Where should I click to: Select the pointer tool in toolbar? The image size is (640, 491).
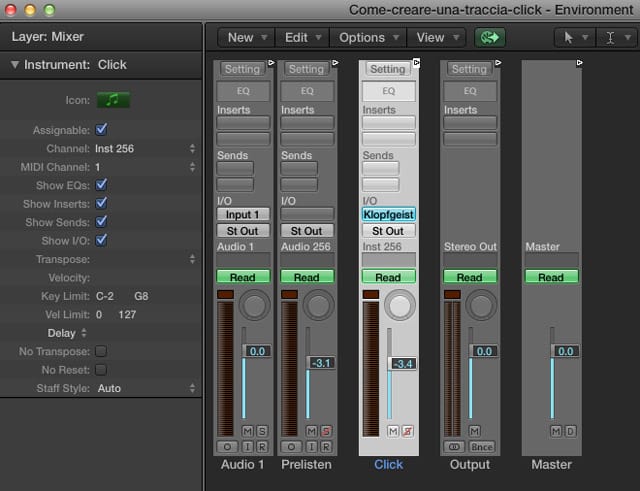click(568, 38)
